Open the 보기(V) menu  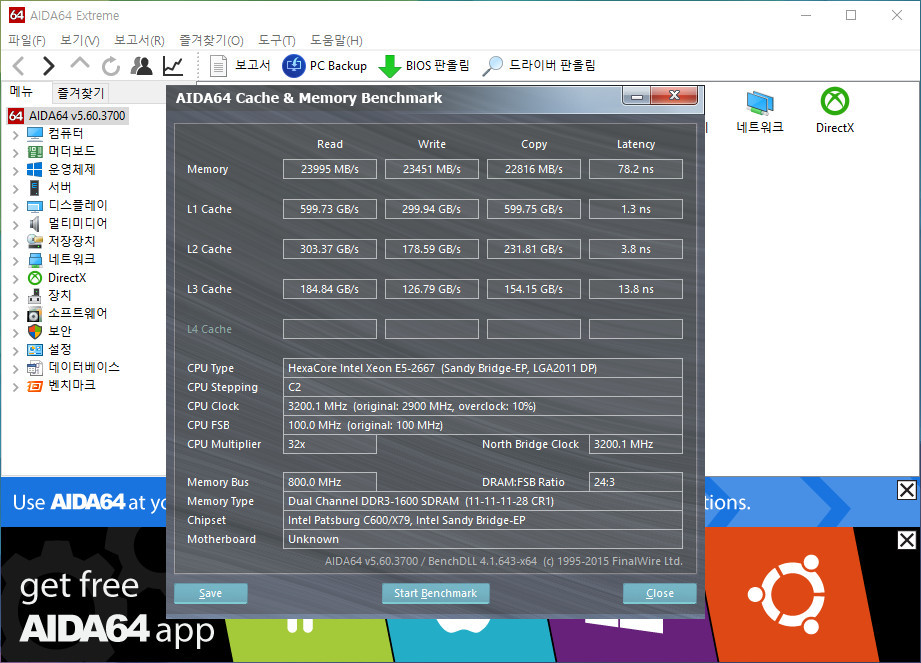(x=80, y=41)
